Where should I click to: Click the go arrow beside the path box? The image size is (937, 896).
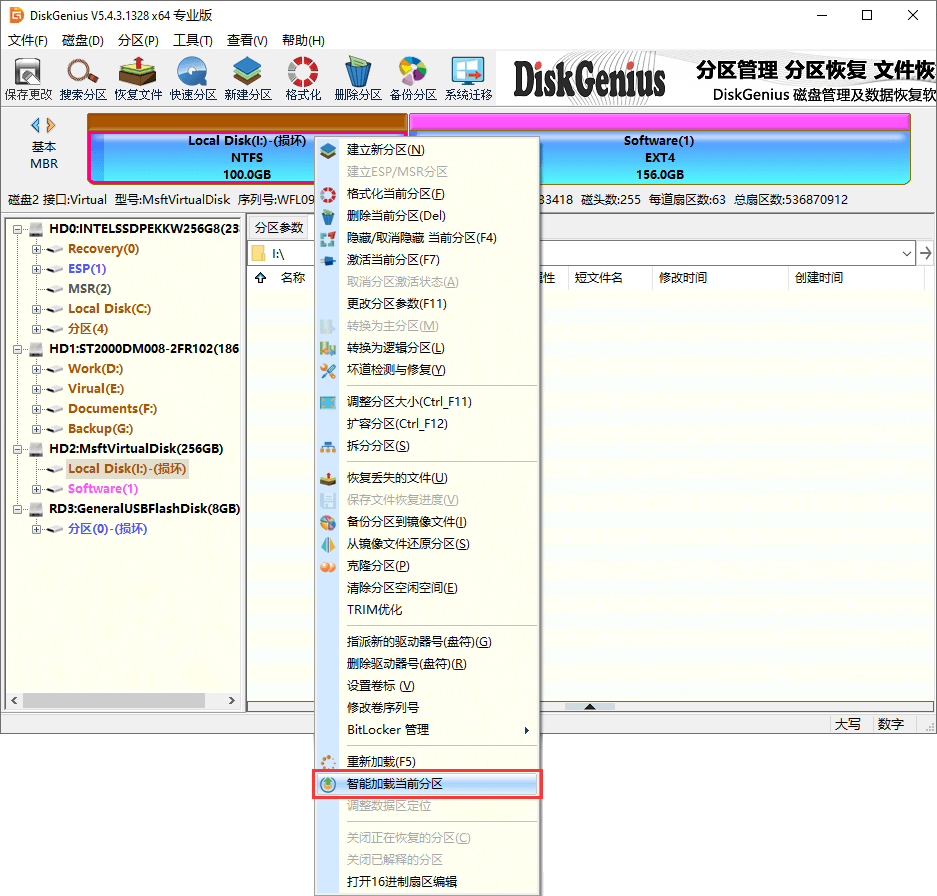pyautogui.click(x=926, y=253)
